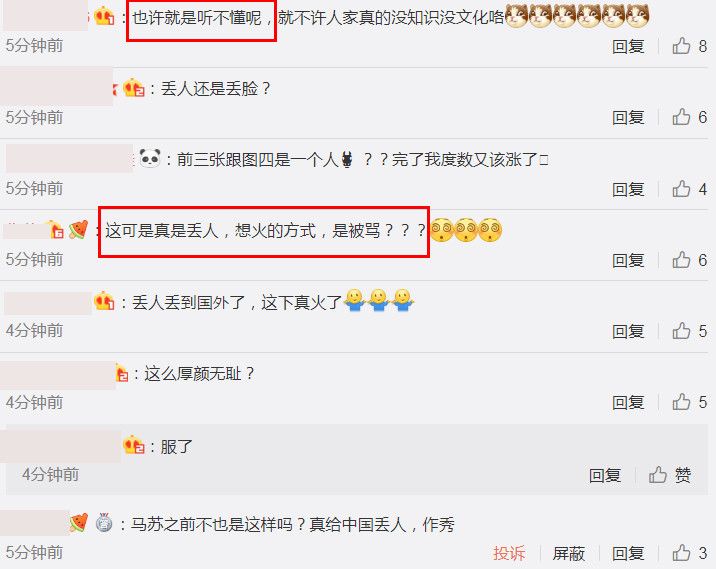This screenshot has height=569, width=716.
Task: Click the panda badge icon beside username
Action: (x=150, y=158)
